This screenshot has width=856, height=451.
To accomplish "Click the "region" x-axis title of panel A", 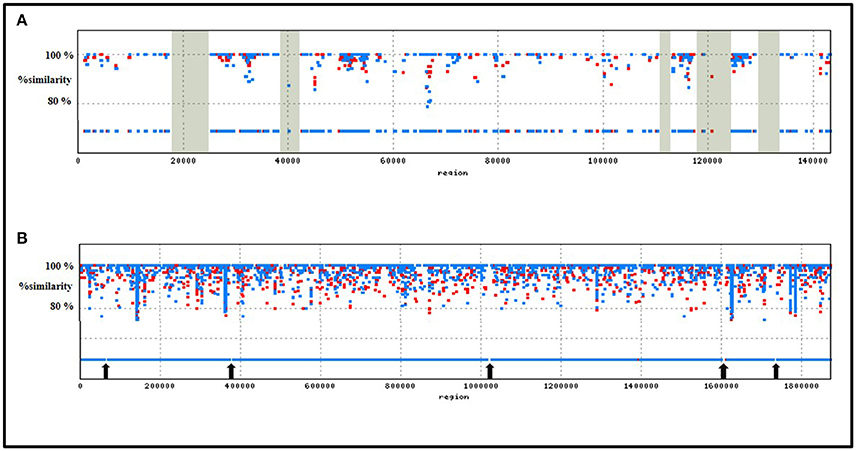I will coord(453,173).
